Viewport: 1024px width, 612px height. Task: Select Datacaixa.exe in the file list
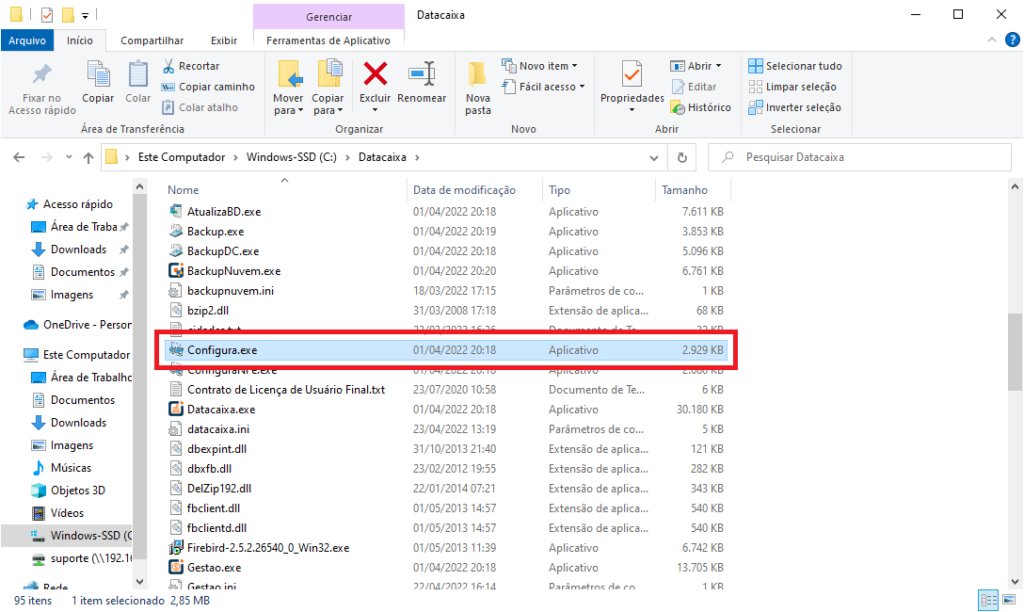221,409
